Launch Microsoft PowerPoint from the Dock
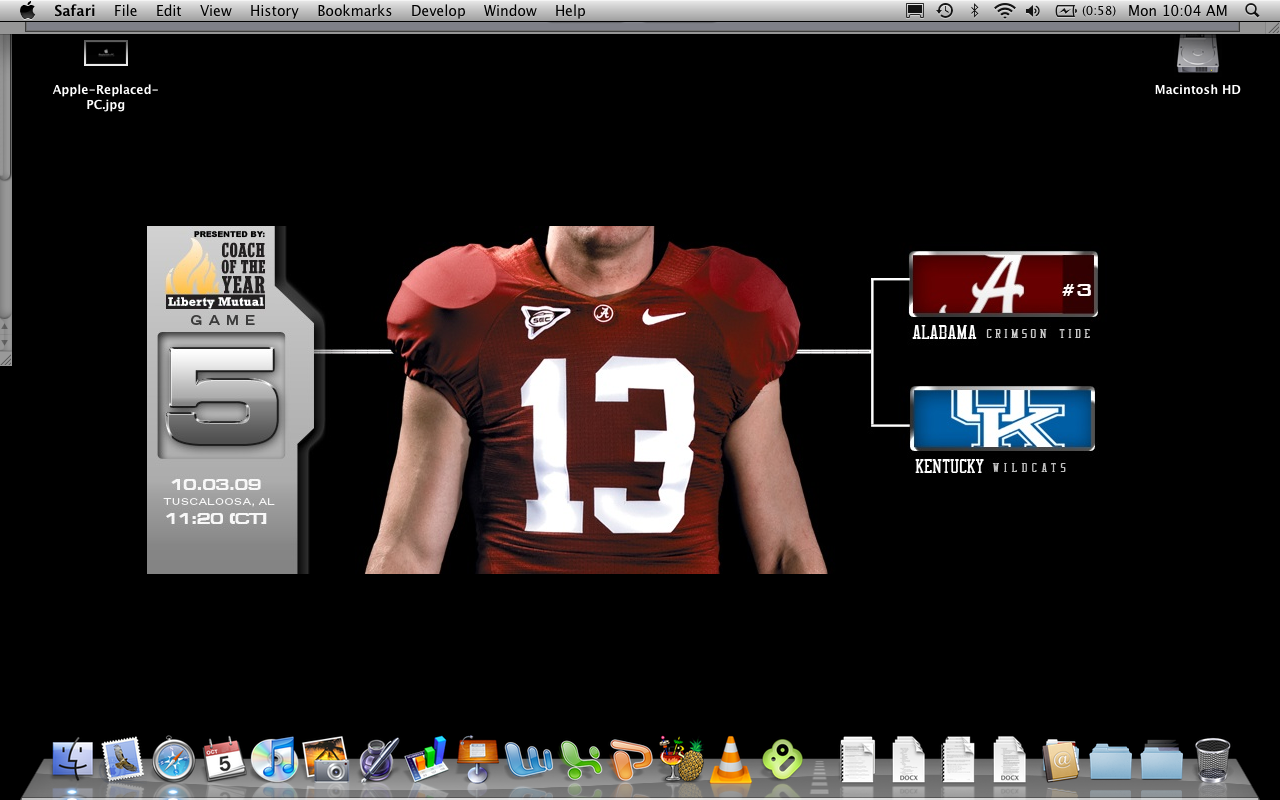 (631, 761)
